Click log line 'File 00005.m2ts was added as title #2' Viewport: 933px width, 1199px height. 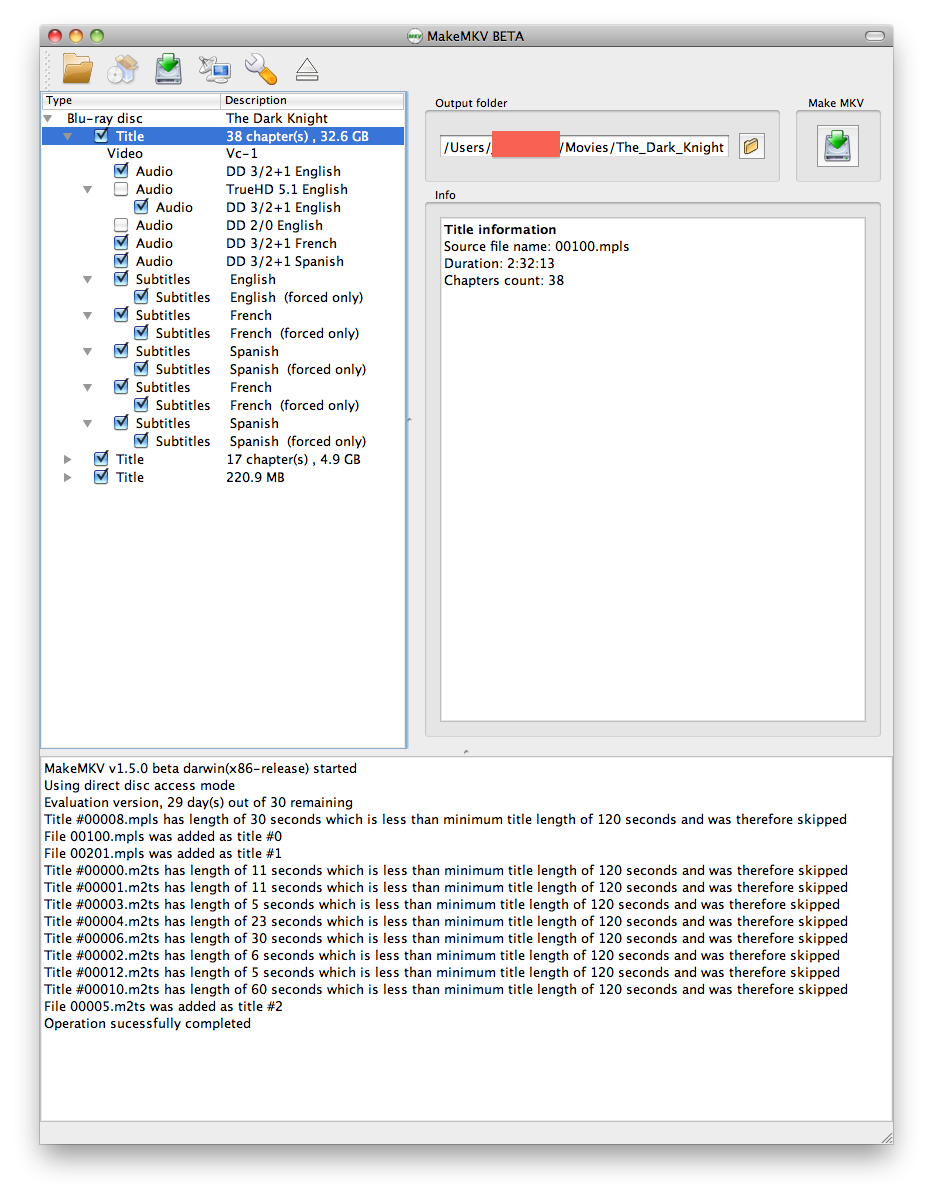(x=163, y=1006)
